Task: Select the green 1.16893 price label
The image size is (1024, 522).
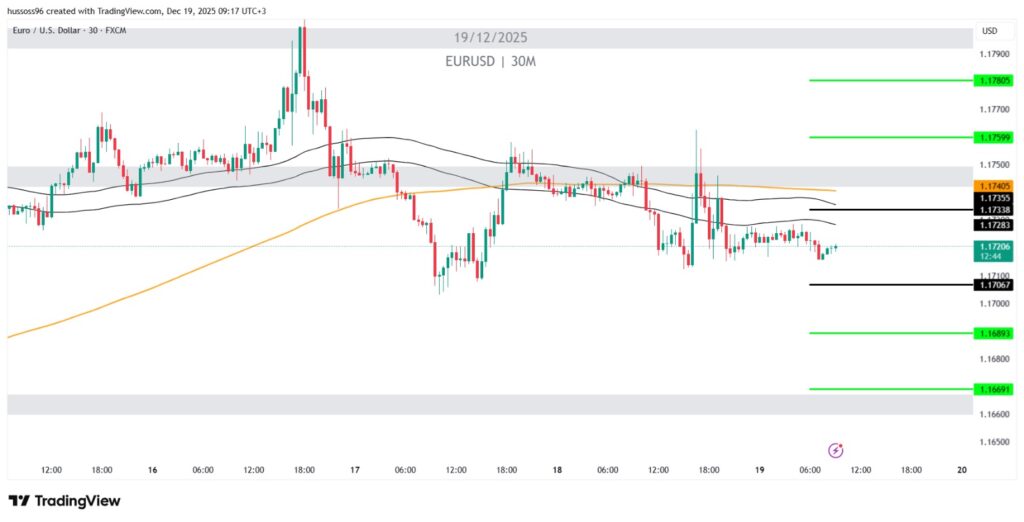Action: click(x=994, y=333)
